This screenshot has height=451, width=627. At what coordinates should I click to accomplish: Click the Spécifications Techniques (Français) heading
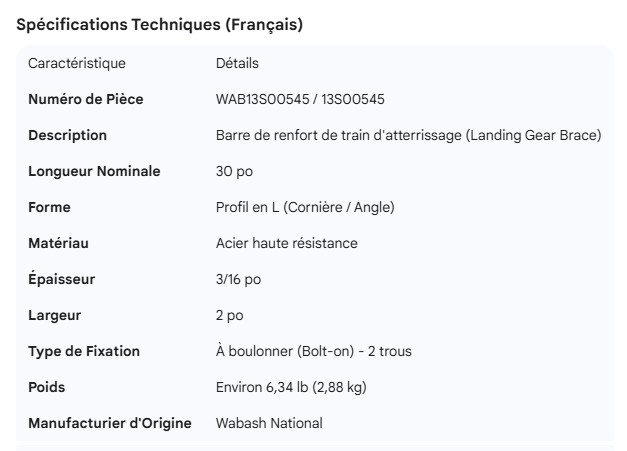click(x=160, y=25)
